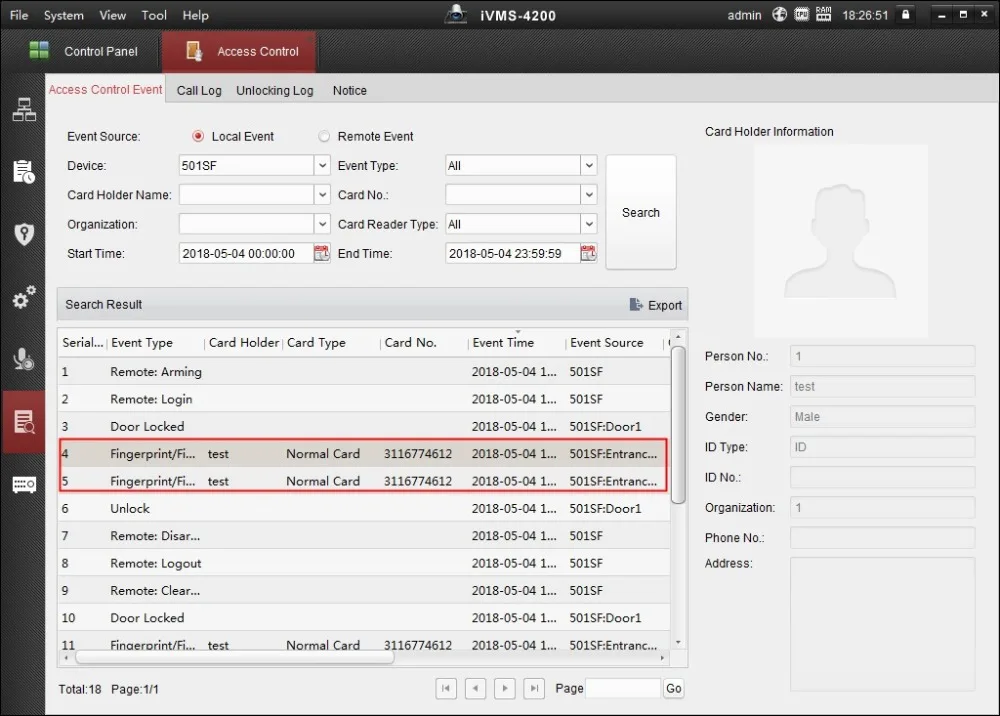Expand the Device dropdown
The height and width of the screenshot is (716, 1000).
pyautogui.click(x=323, y=165)
